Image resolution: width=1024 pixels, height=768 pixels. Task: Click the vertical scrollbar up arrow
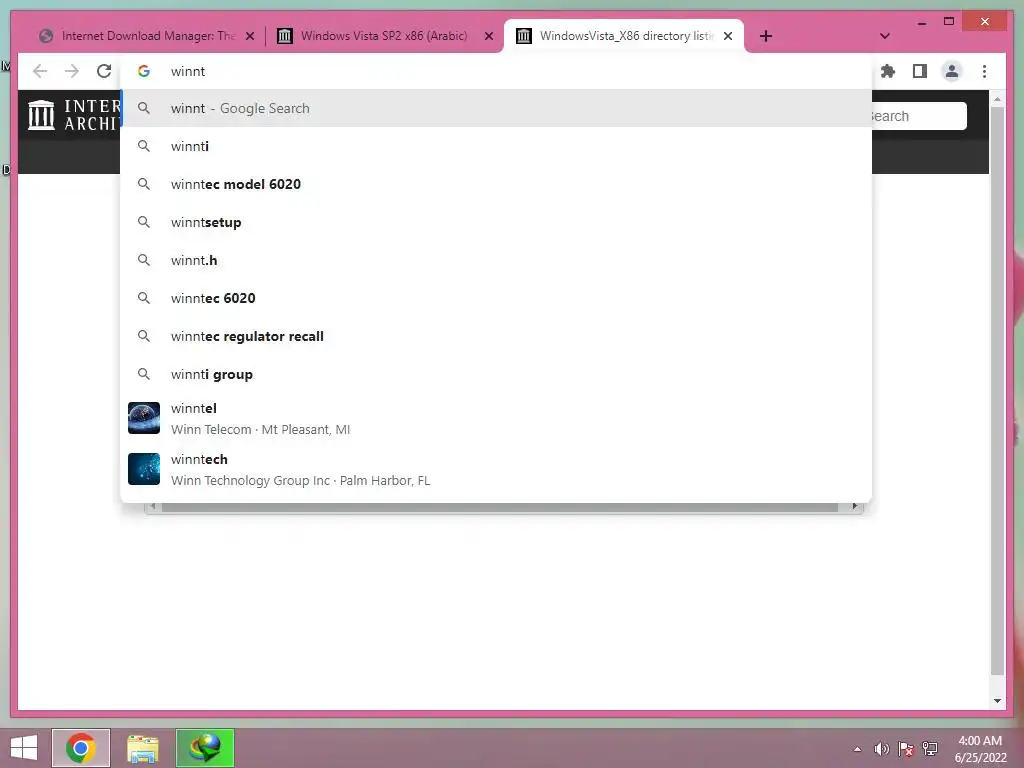pos(997,99)
